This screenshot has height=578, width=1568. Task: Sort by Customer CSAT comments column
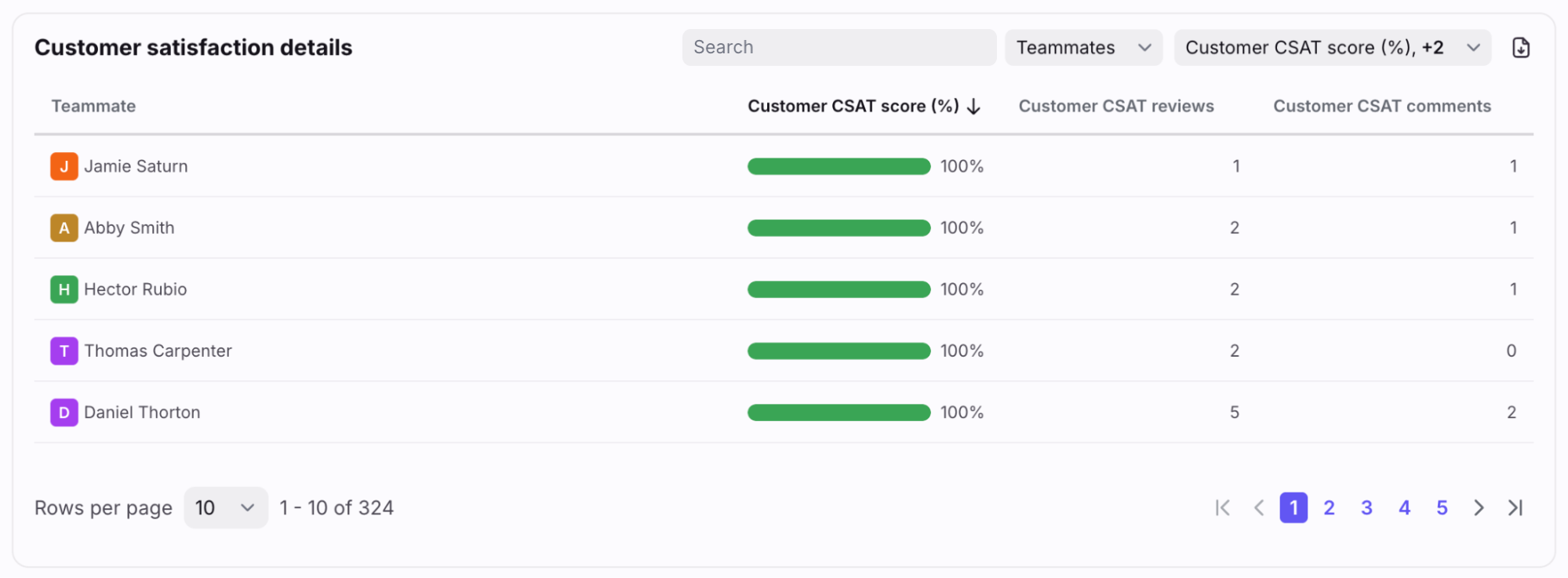(1381, 107)
